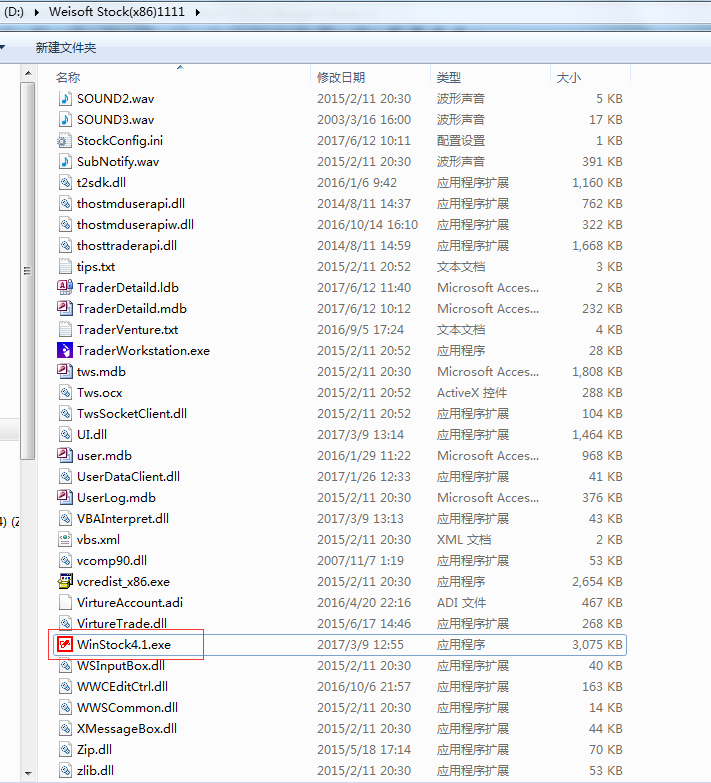
Task: Select the WWSCommon.dll file name
Action: (127, 707)
